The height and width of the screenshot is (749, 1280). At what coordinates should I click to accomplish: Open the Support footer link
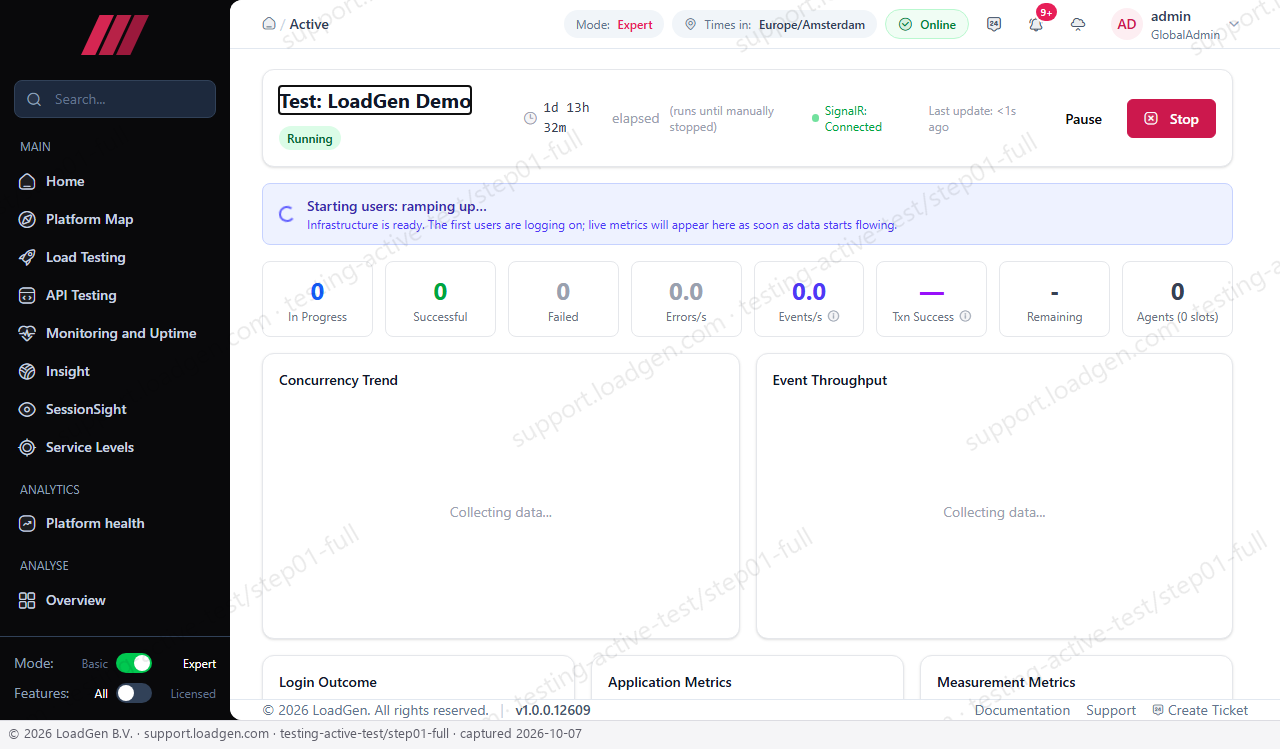[x=1111, y=710]
